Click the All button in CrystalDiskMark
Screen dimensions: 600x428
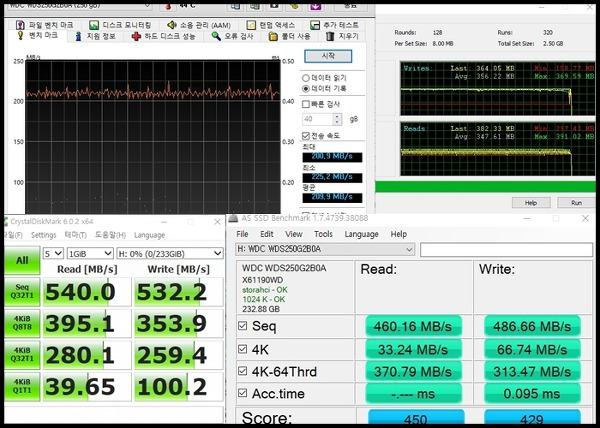point(22,260)
